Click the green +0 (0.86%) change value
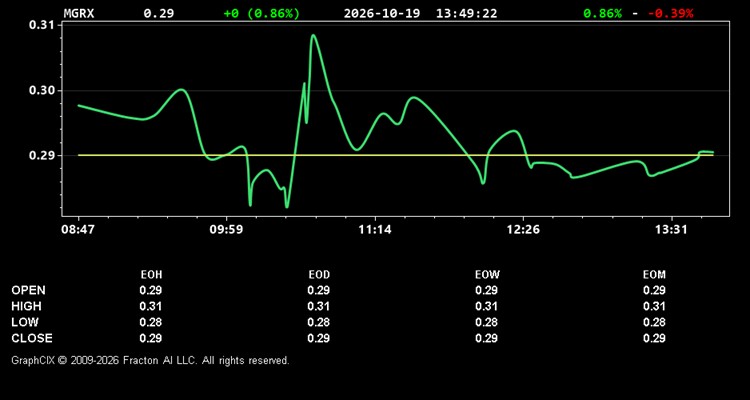The image size is (750, 400). click(262, 13)
